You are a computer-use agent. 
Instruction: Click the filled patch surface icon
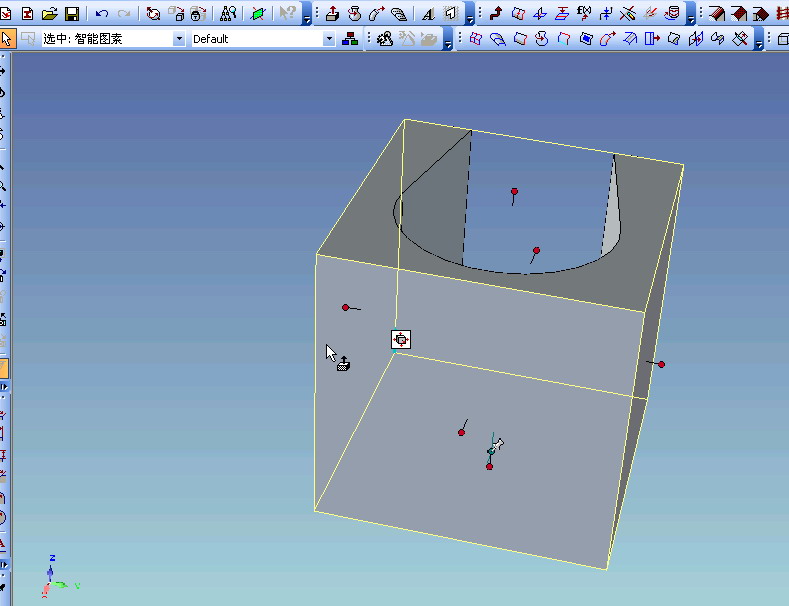click(586, 39)
